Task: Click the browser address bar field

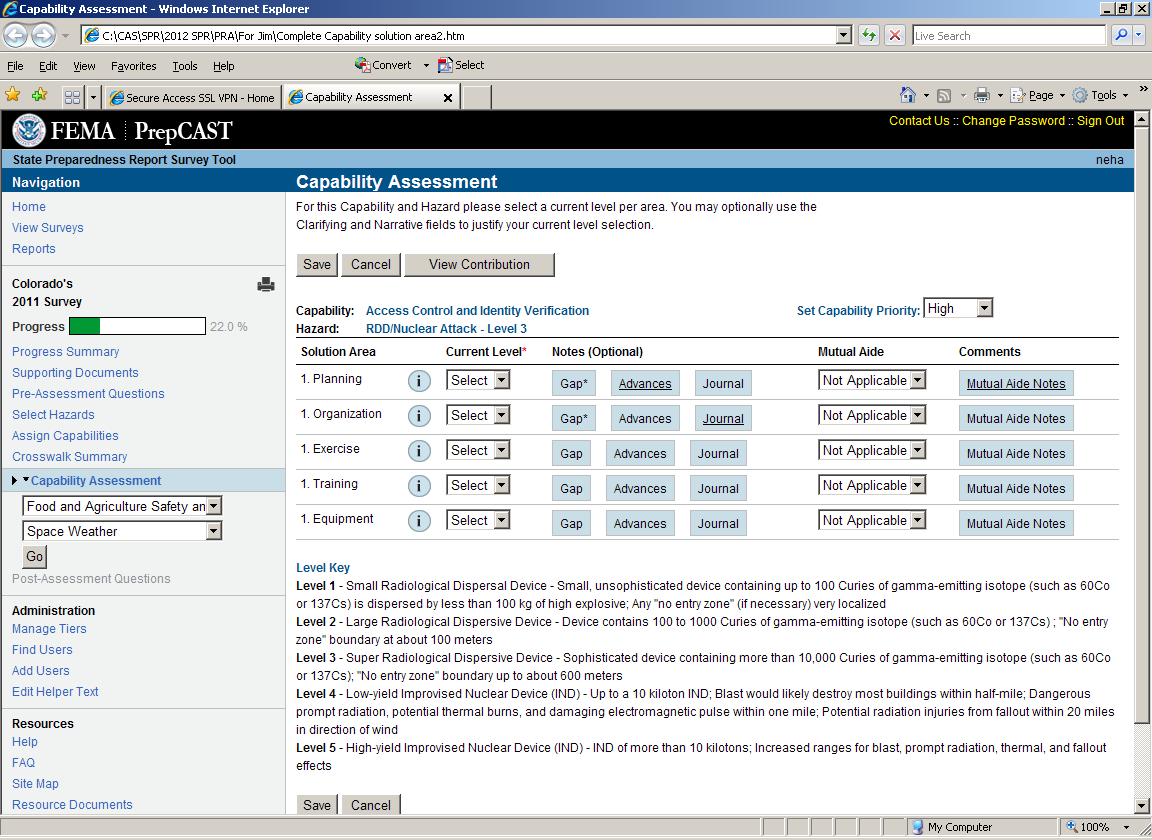Action: [x=465, y=35]
